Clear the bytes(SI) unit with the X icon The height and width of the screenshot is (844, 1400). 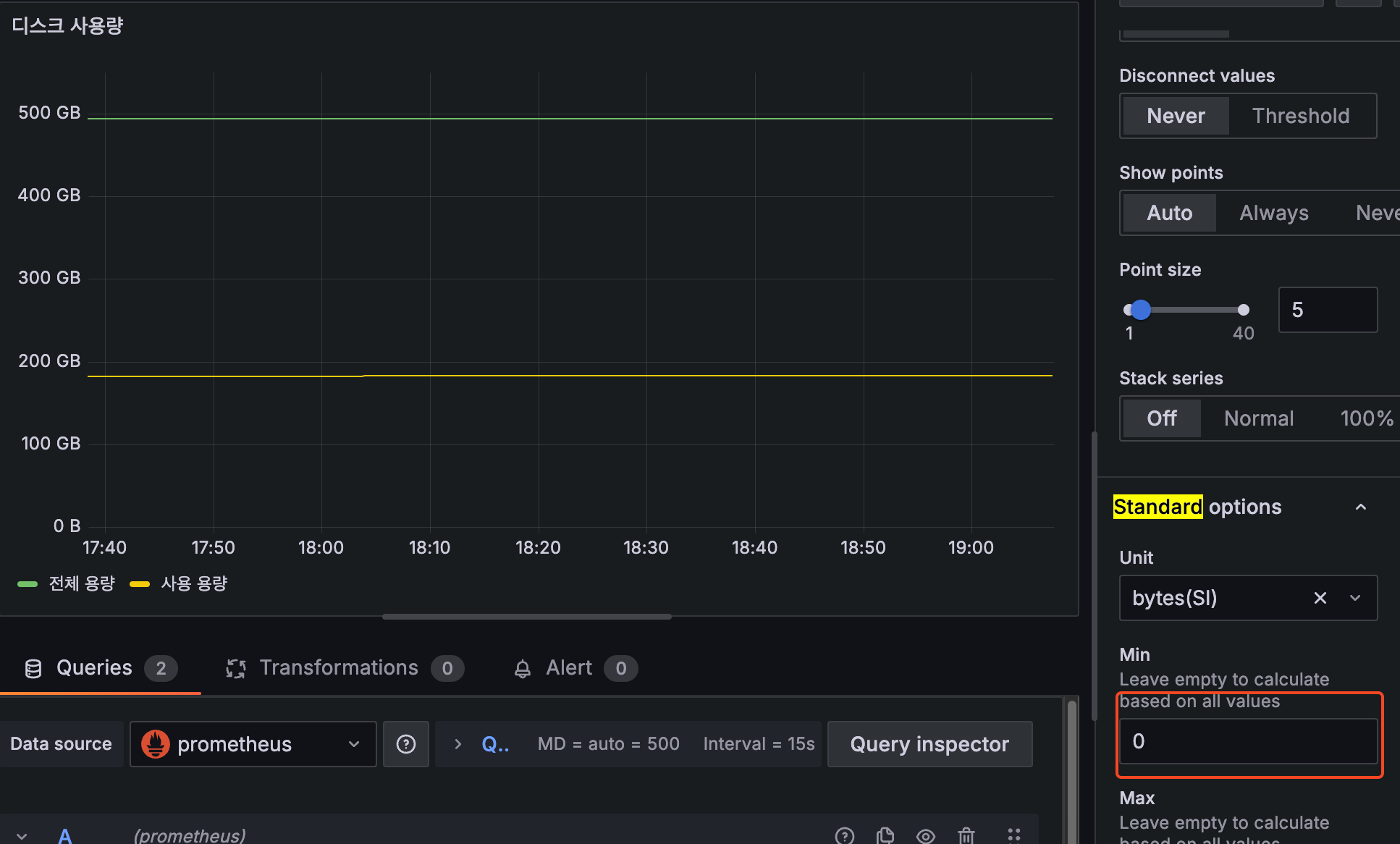(1320, 598)
